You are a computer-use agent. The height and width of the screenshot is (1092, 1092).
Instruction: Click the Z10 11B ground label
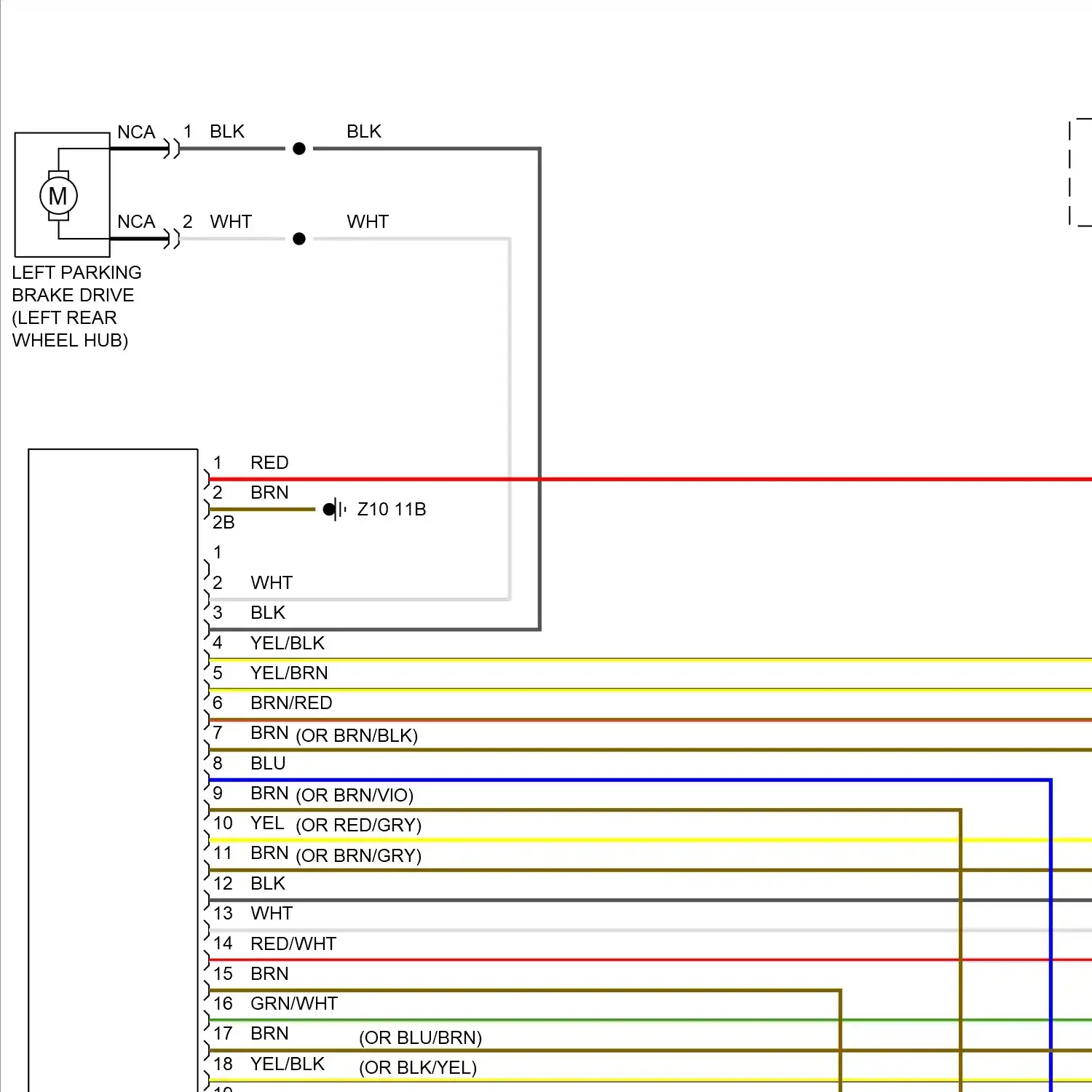point(391,510)
